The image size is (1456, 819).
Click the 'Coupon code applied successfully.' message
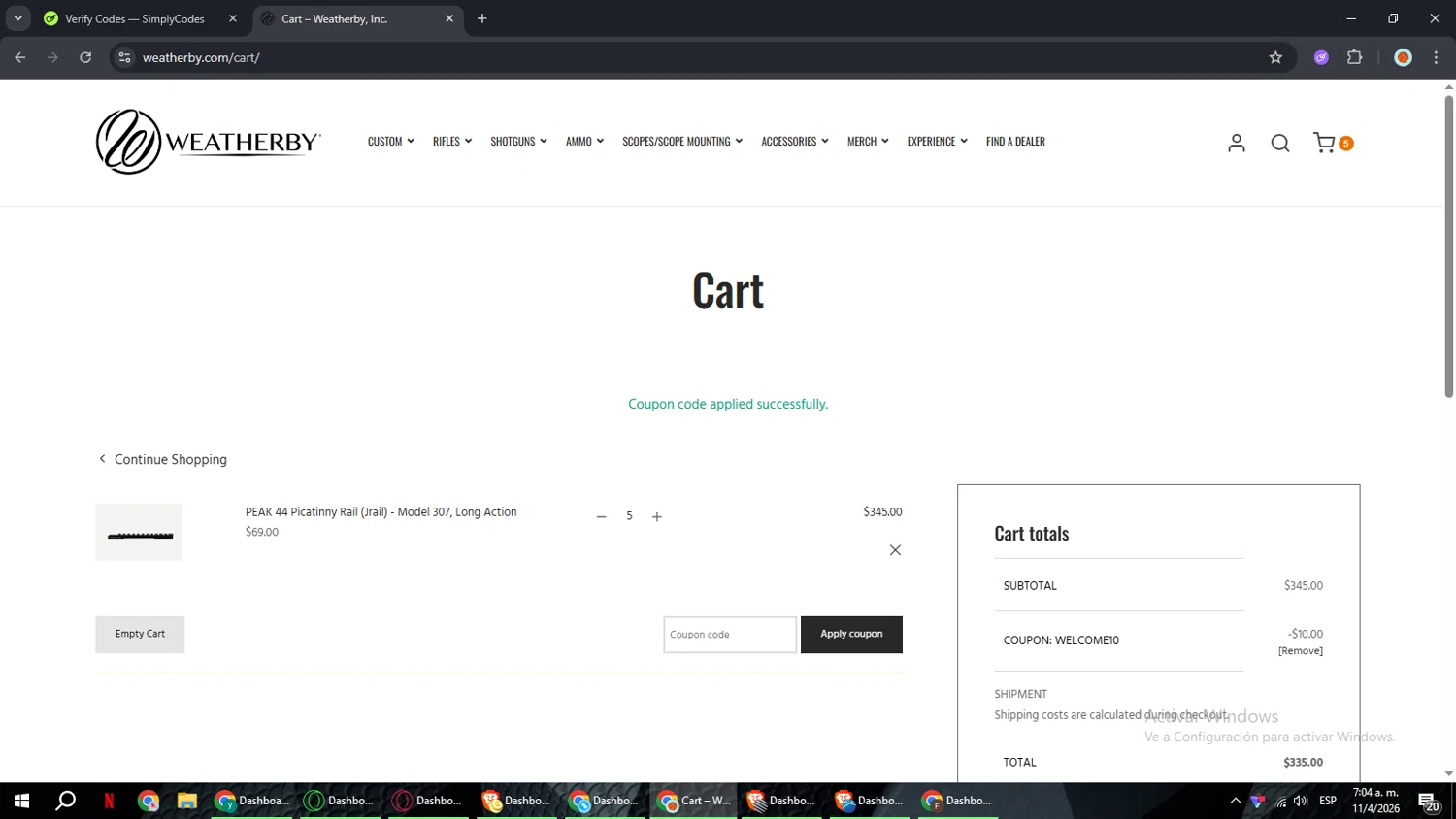(x=728, y=404)
